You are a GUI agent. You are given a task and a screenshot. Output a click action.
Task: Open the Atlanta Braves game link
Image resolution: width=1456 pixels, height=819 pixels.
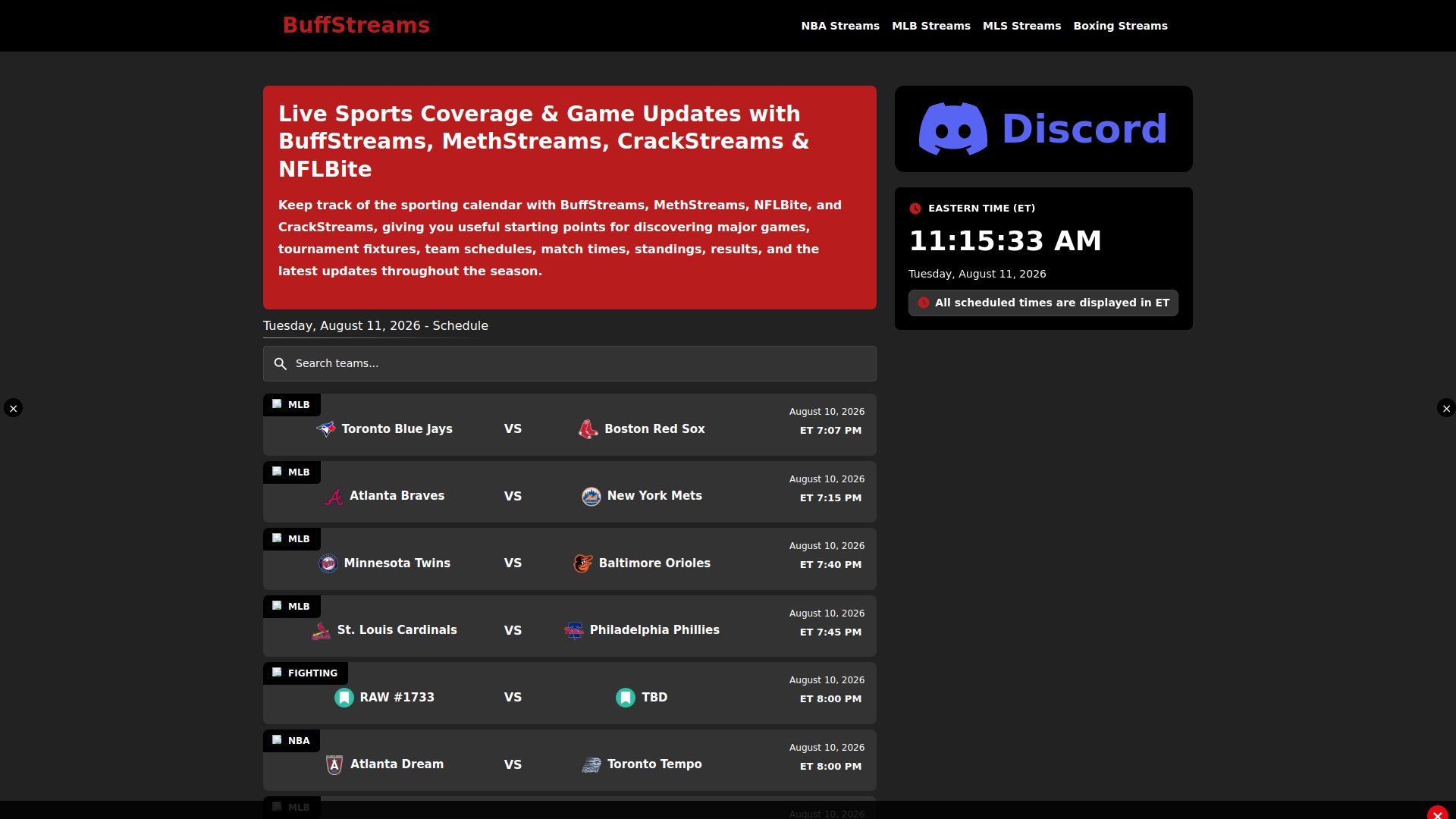[x=570, y=491]
